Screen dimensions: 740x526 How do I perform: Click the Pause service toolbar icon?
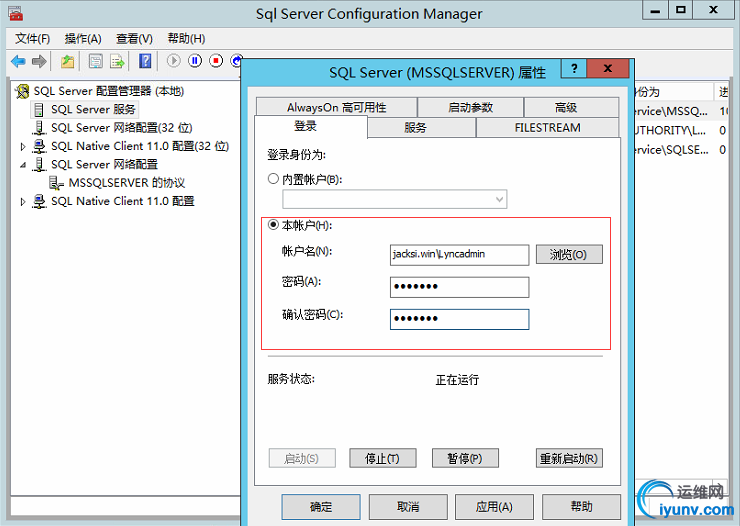click(x=195, y=61)
